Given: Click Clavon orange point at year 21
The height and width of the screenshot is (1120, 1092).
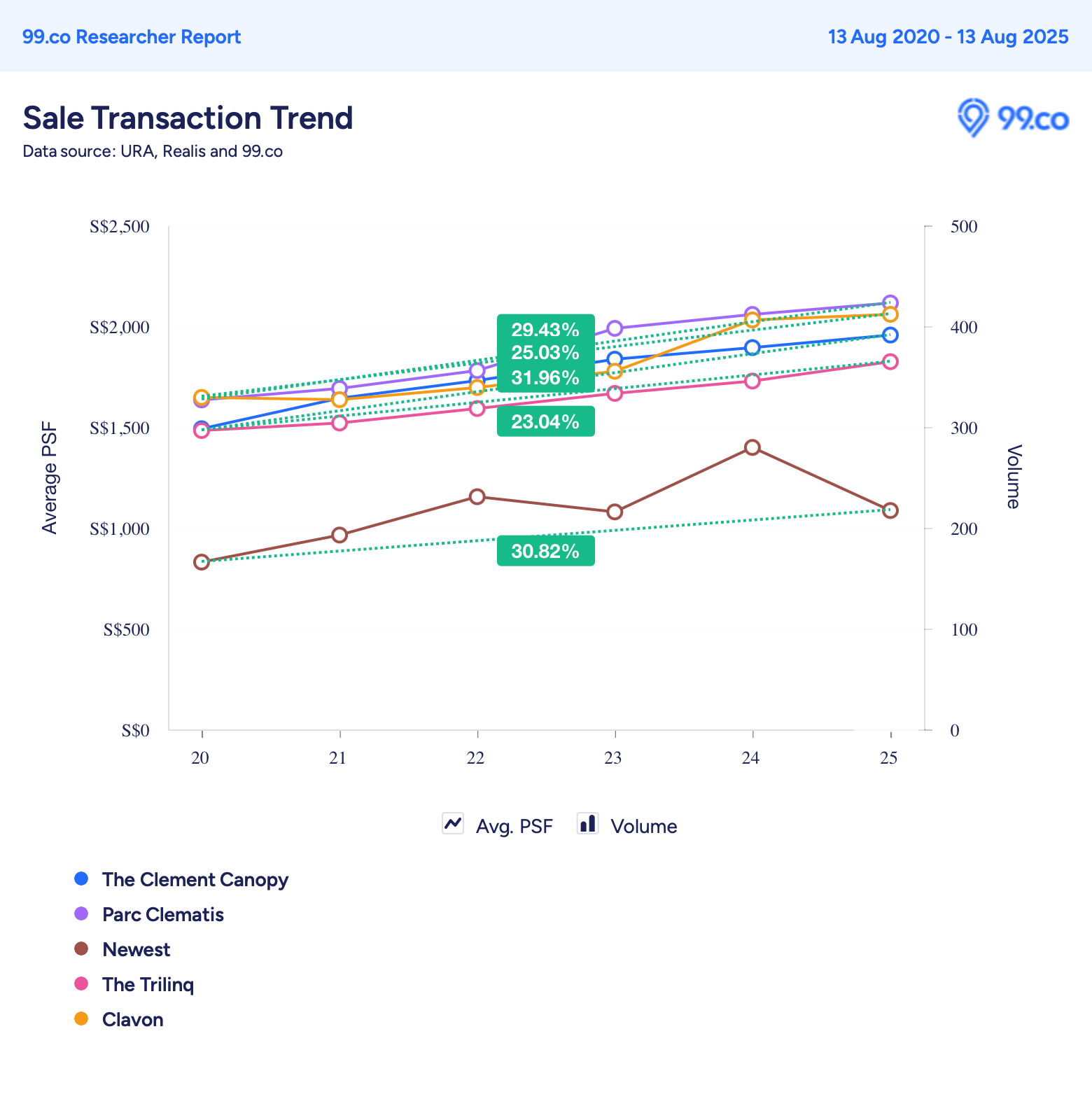Looking at the screenshot, I should click(339, 400).
